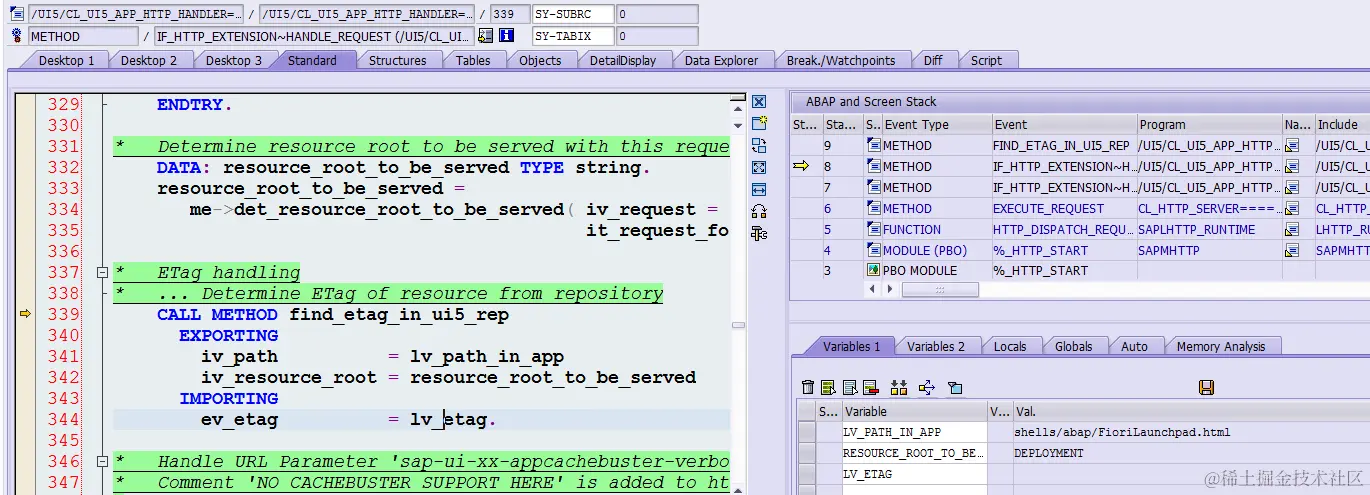Open the Tables tab
1370x495 pixels.
[473, 60]
